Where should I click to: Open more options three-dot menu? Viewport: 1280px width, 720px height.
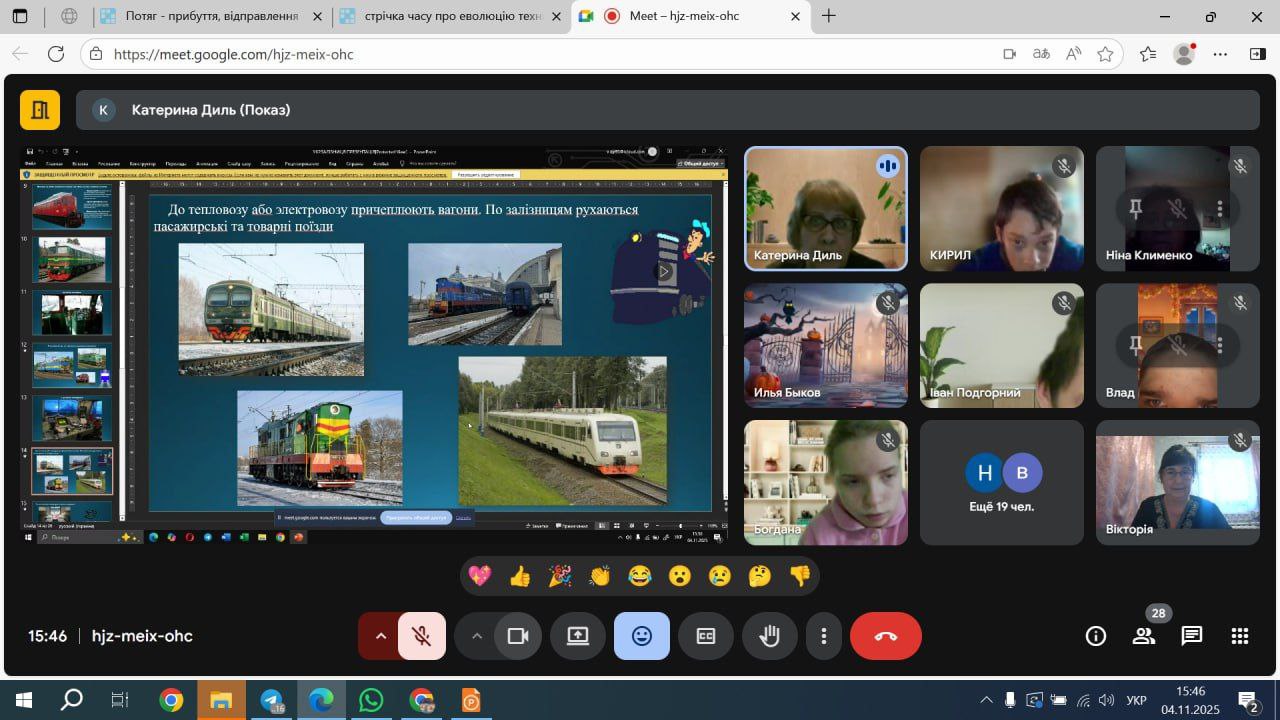(823, 636)
